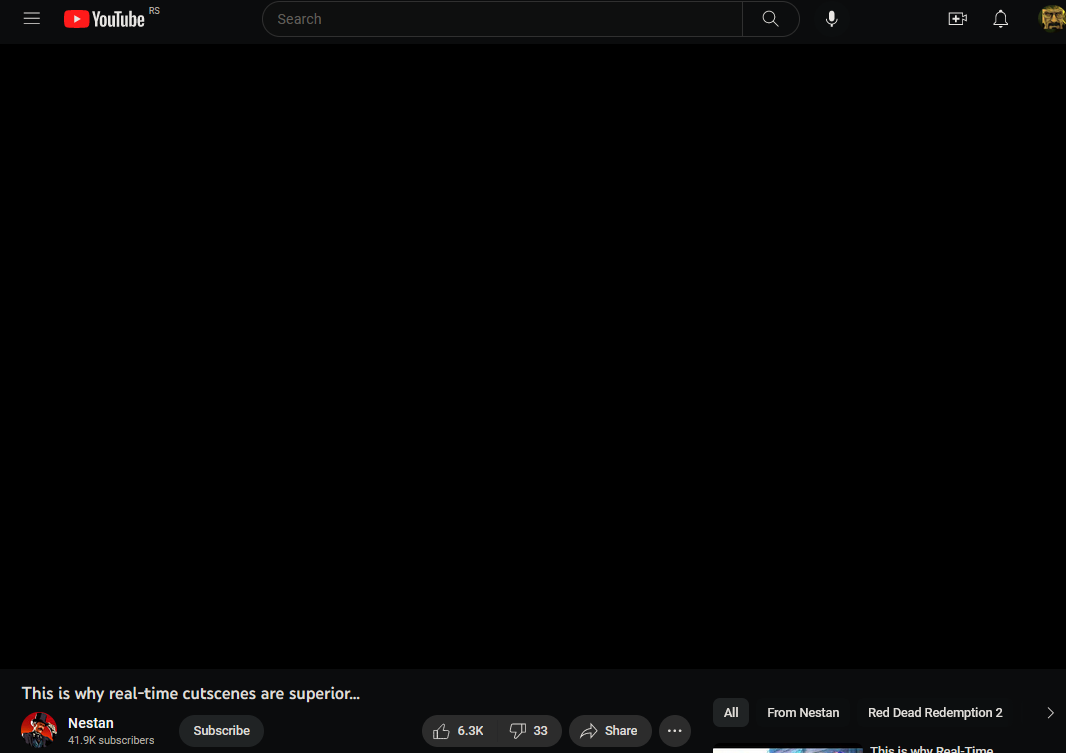Click inside the Search field
Viewport: 1066px width, 753px height.
pyautogui.click(x=500, y=18)
